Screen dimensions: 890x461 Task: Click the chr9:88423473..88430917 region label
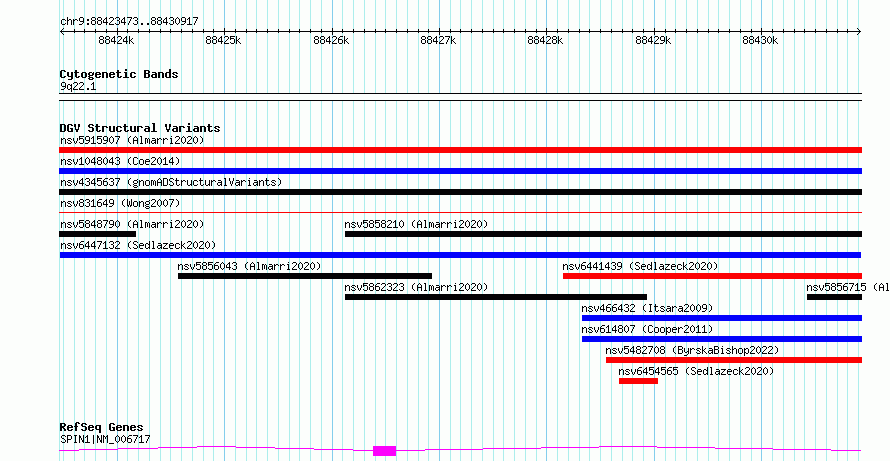pos(129,21)
